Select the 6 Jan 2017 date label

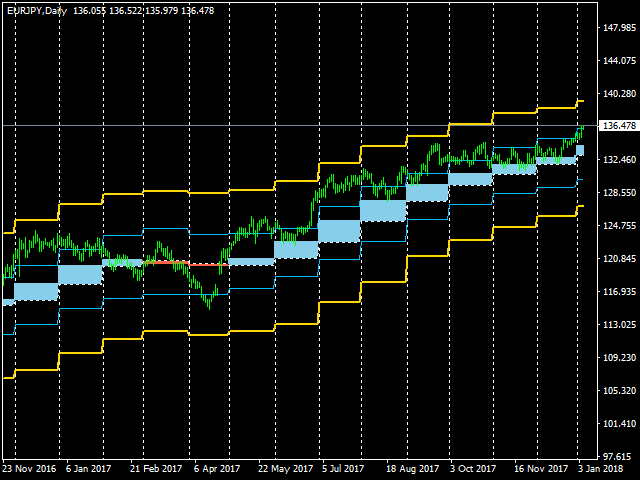click(x=88, y=468)
